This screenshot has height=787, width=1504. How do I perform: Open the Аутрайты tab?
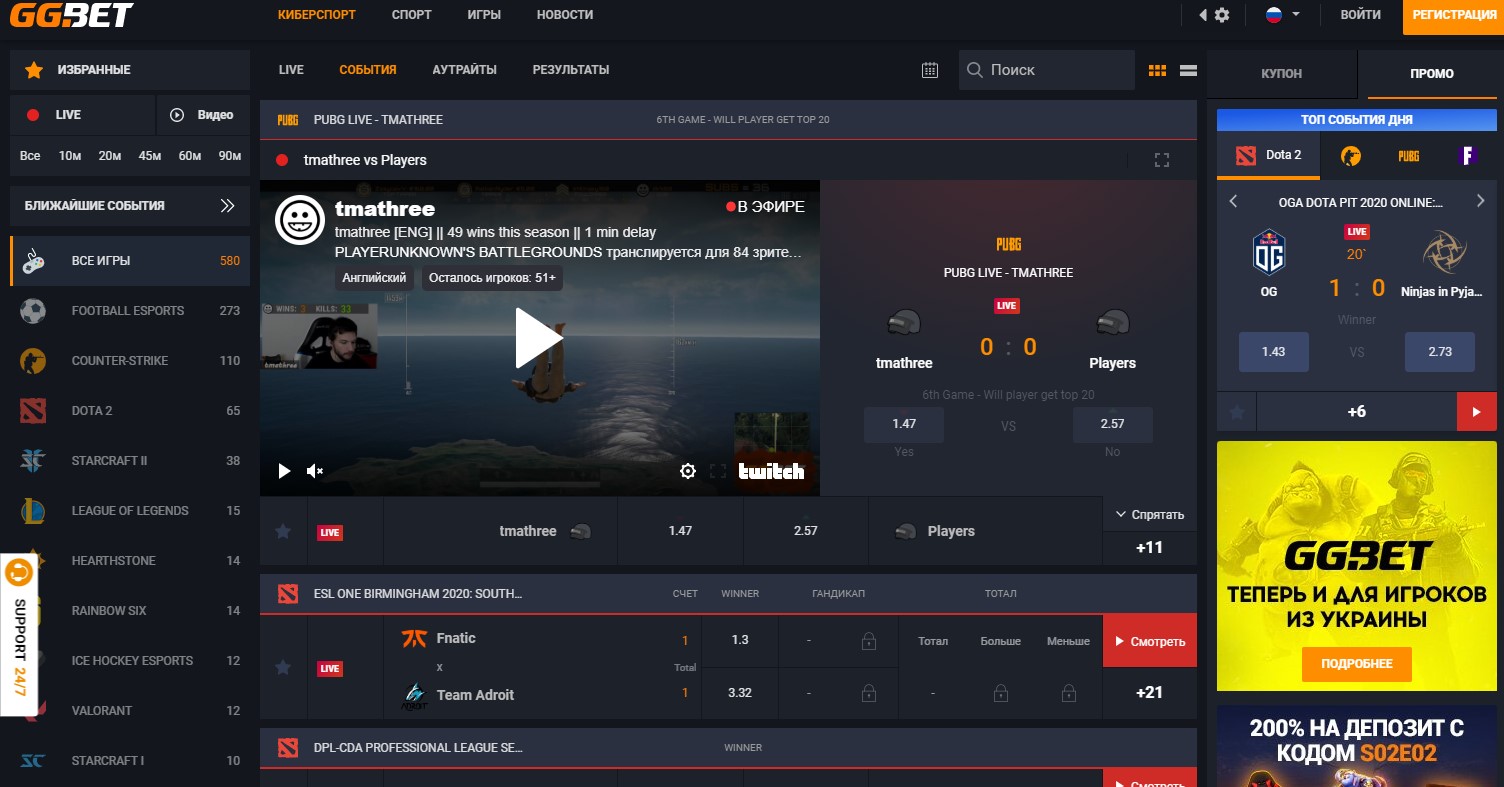coord(464,70)
